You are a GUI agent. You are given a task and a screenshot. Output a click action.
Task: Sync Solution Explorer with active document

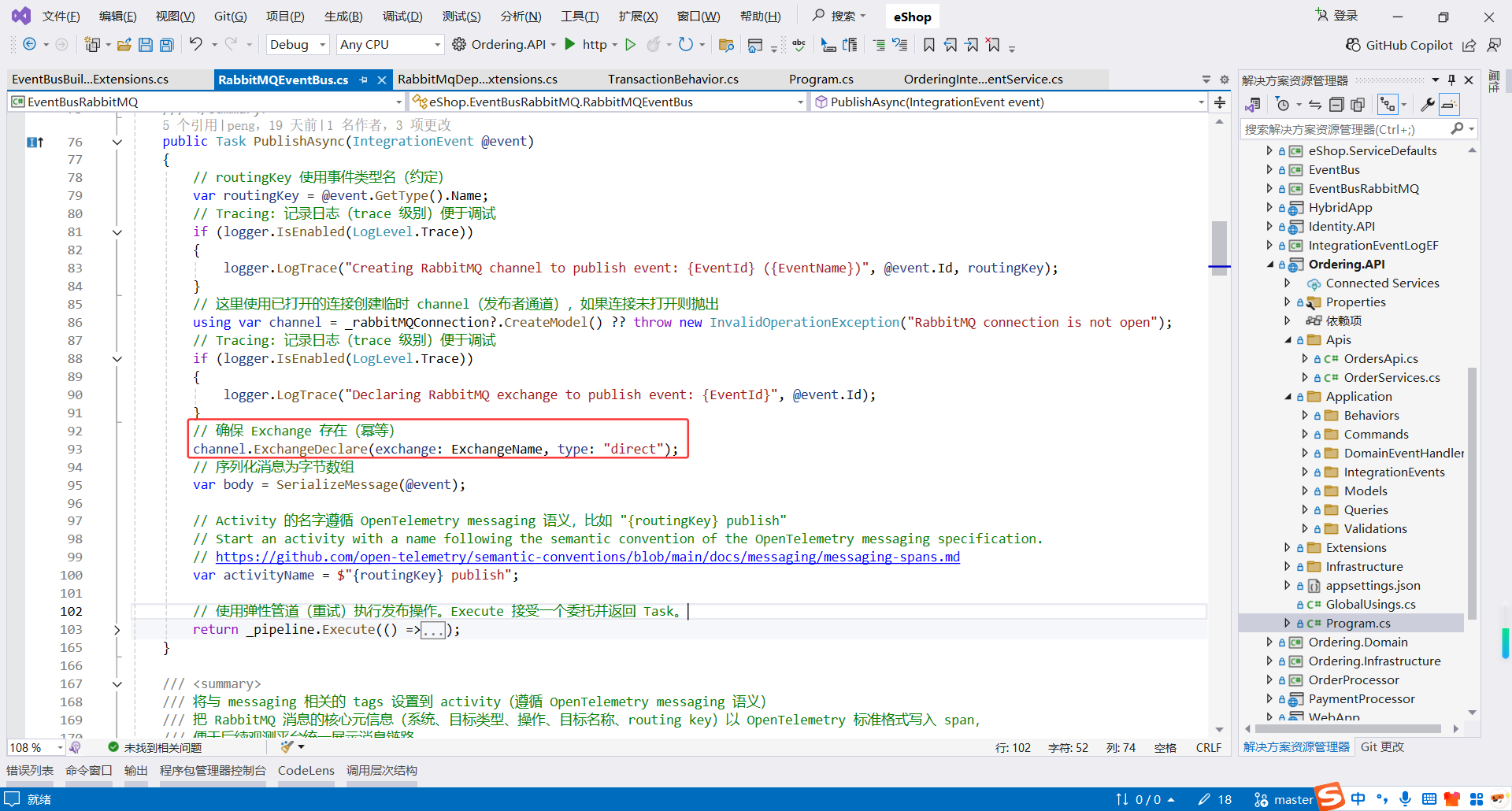(1315, 104)
